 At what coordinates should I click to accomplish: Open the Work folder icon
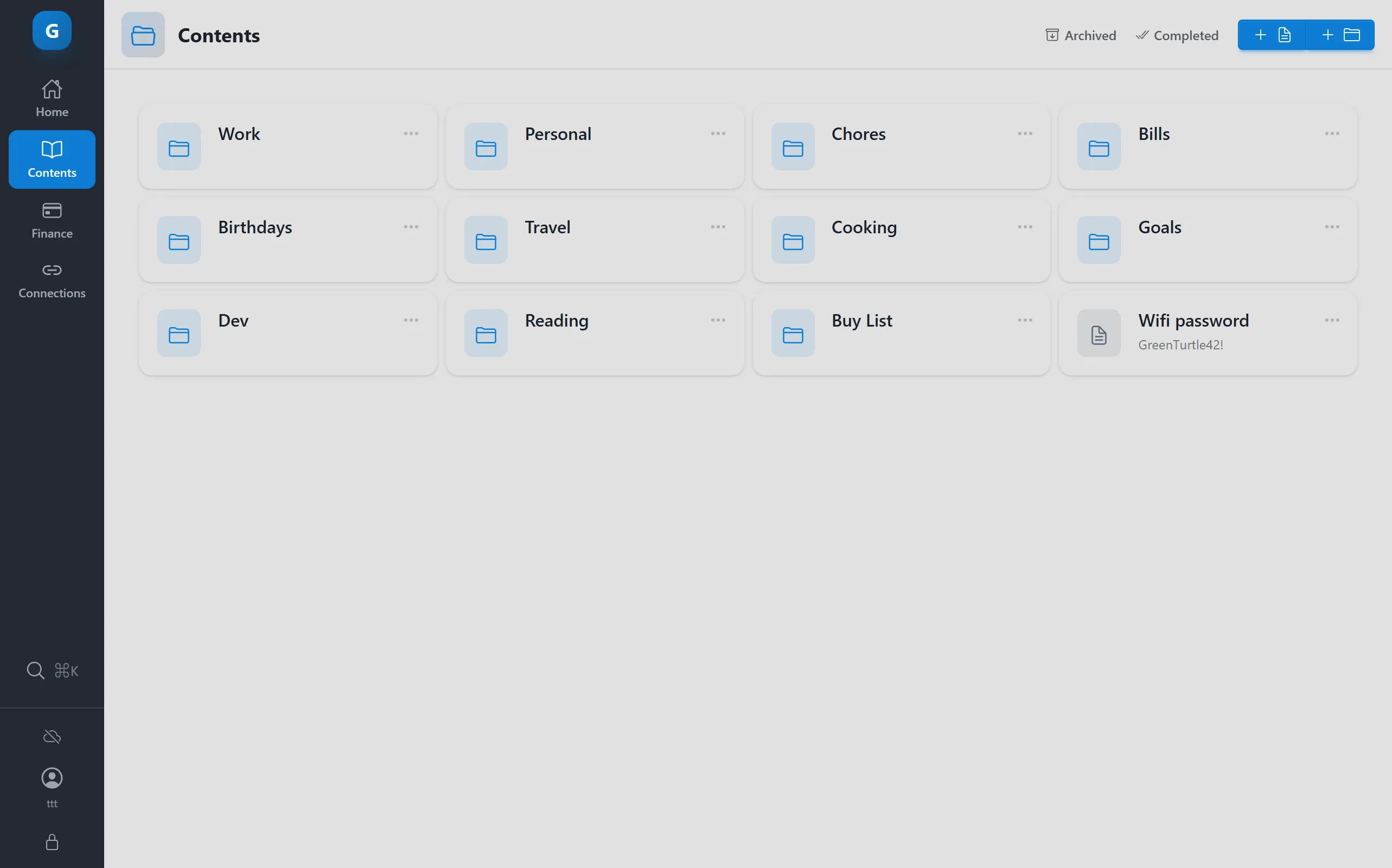pos(178,146)
